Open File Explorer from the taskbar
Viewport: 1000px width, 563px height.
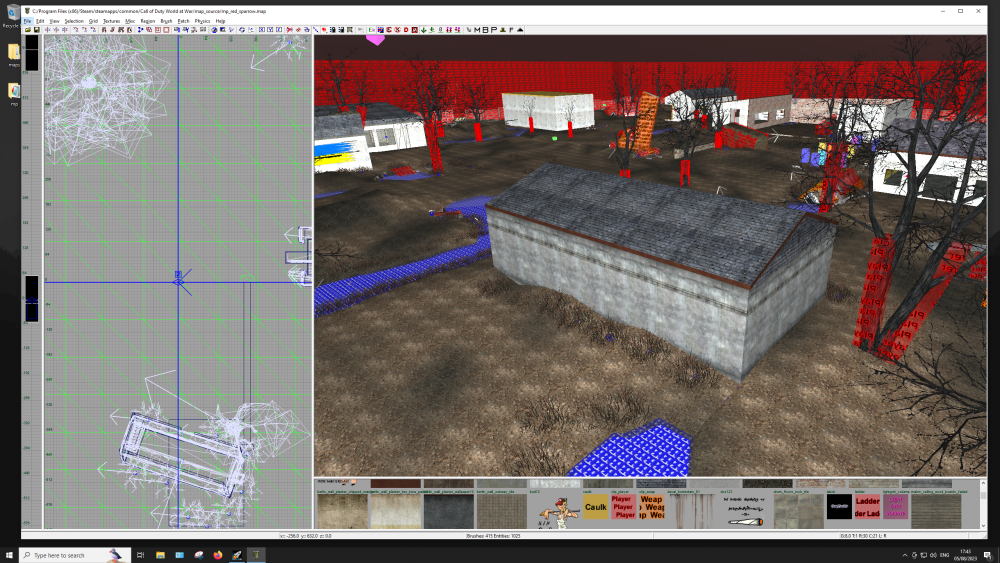(x=160, y=555)
